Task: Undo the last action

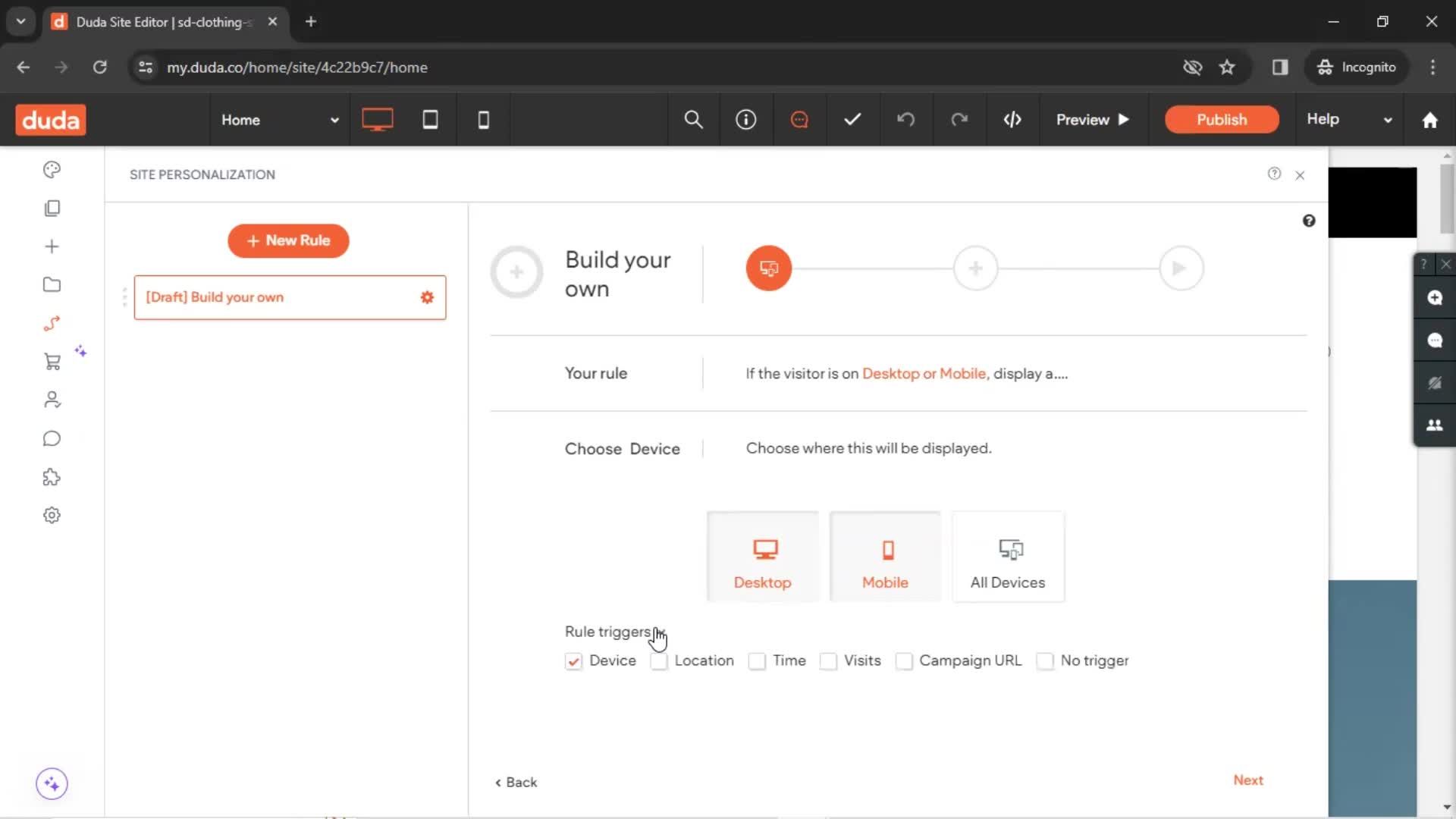Action: (905, 120)
